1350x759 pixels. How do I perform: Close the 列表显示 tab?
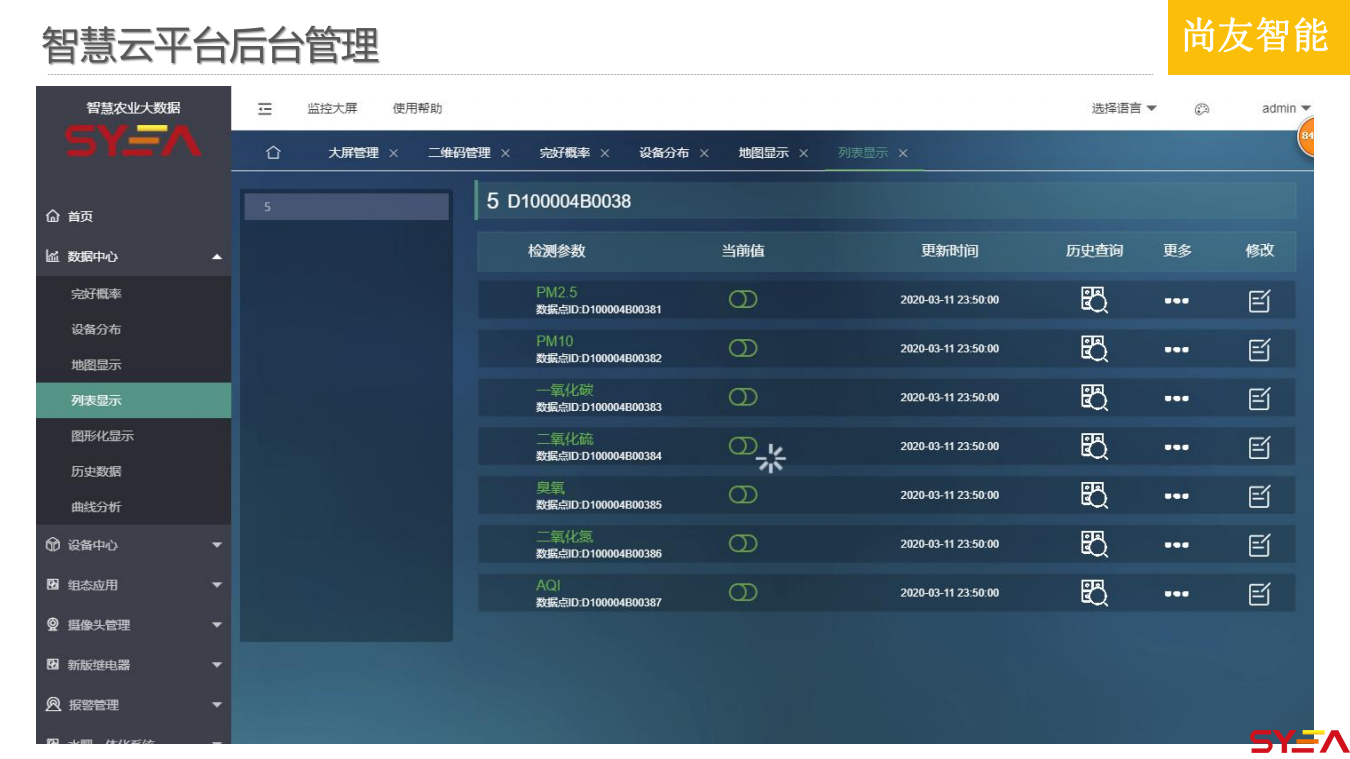pos(903,153)
